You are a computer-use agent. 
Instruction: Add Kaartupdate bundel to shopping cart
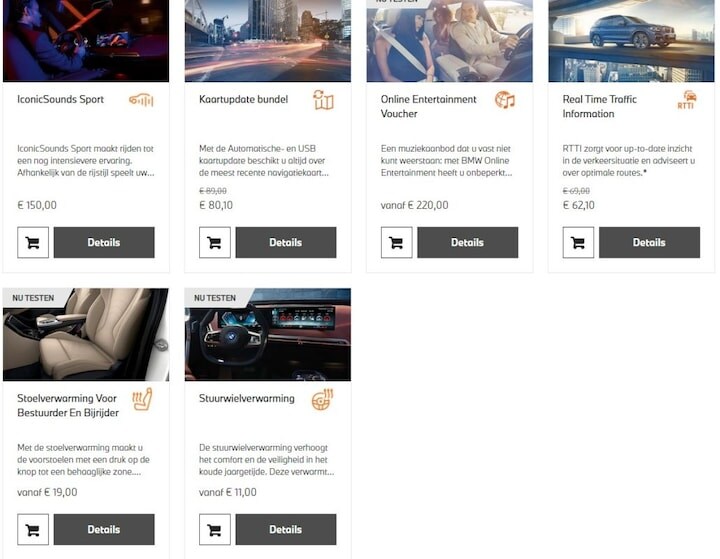click(214, 242)
